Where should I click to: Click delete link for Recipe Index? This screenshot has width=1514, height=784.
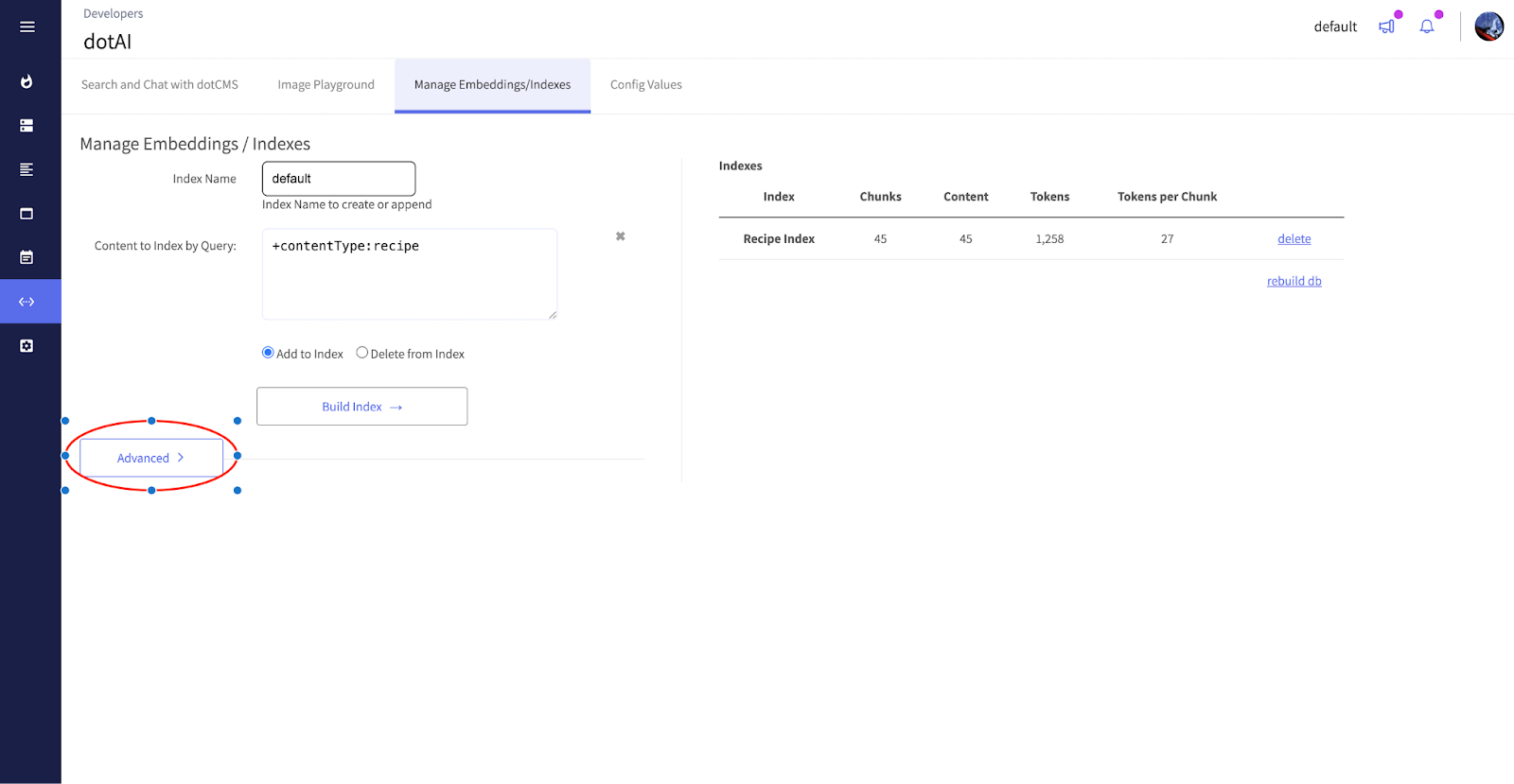pyautogui.click(x=1294, y=239)
